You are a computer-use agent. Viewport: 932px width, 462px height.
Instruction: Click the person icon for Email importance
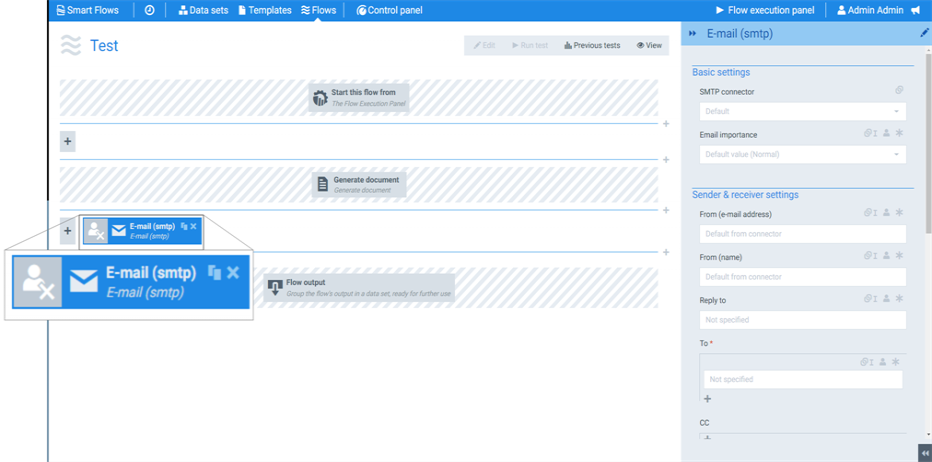(886, 133)
